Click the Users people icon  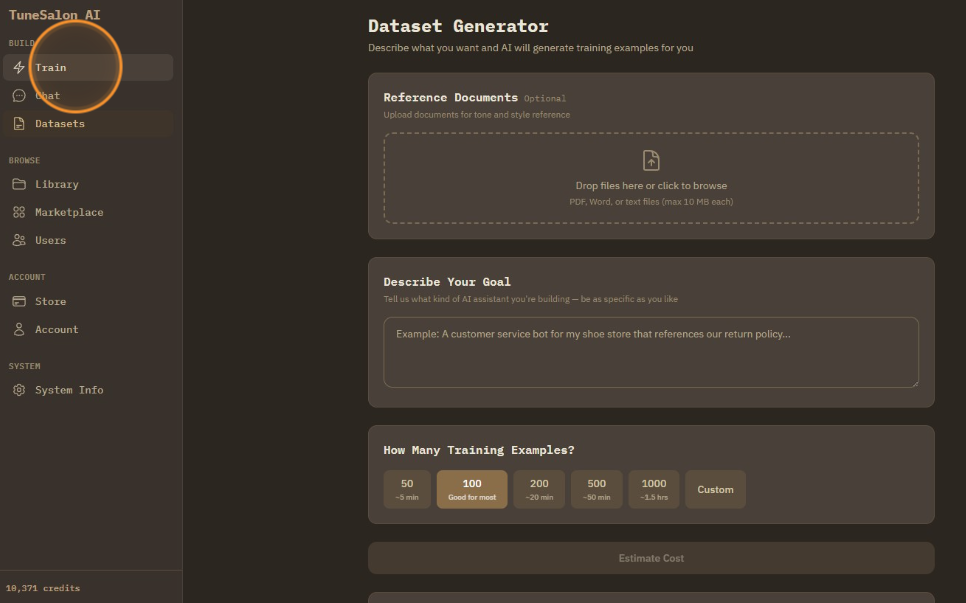point(19,240)
